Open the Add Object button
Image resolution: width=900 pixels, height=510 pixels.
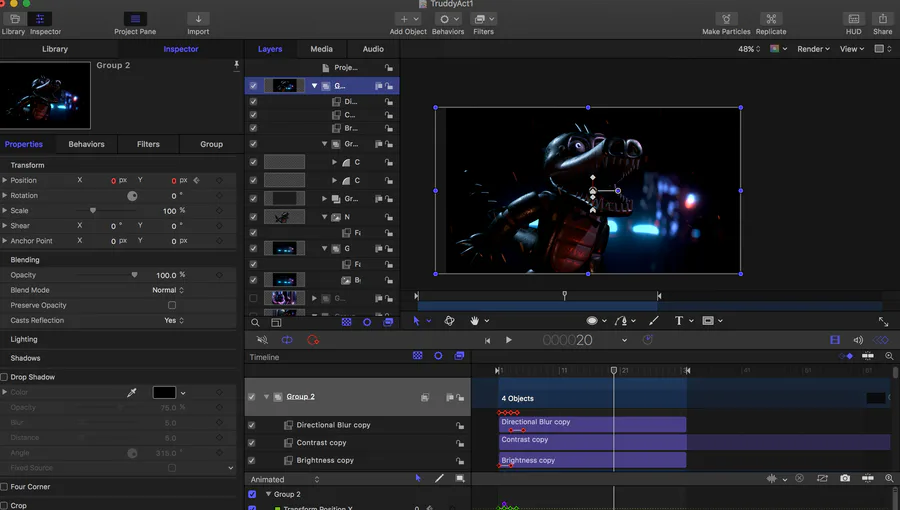(x=408, y=19)
